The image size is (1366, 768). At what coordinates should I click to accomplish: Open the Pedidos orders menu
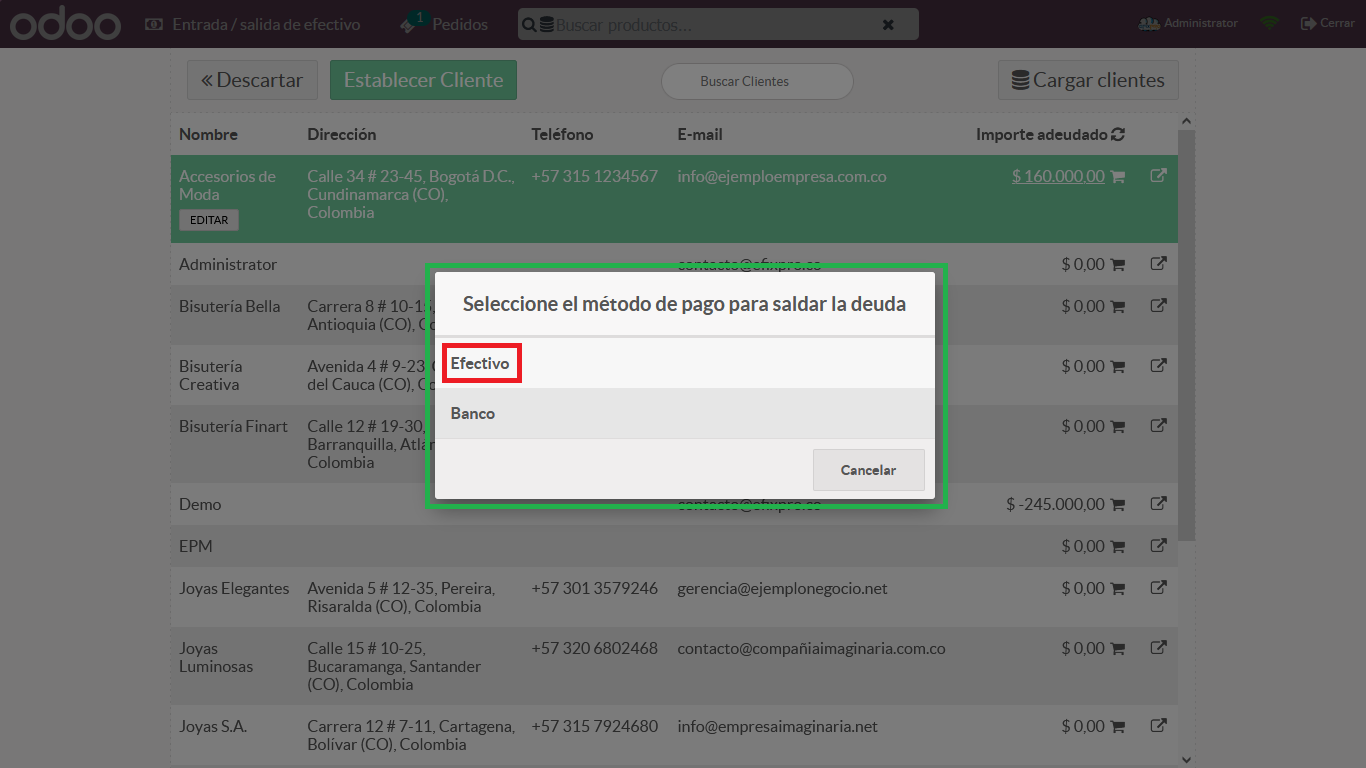[445, 24]
